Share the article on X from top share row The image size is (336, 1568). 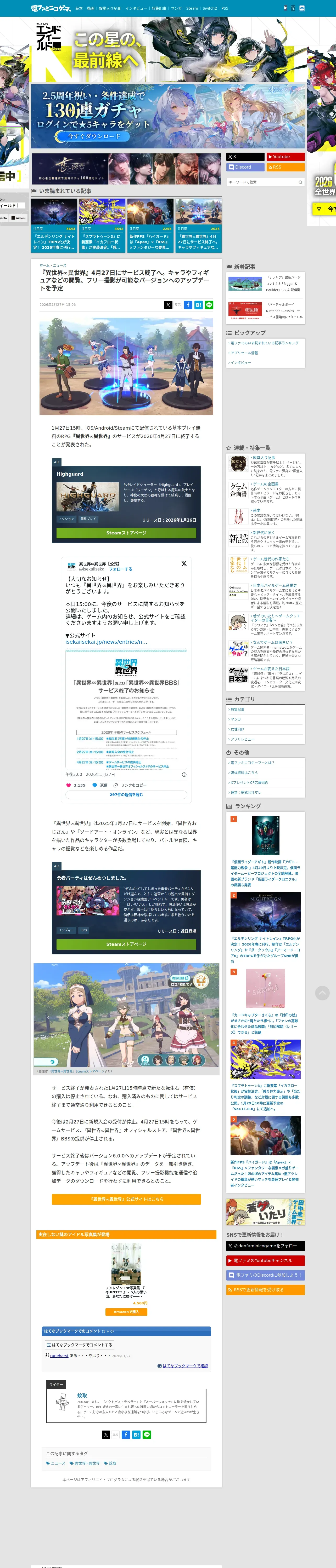pos(168,305)
